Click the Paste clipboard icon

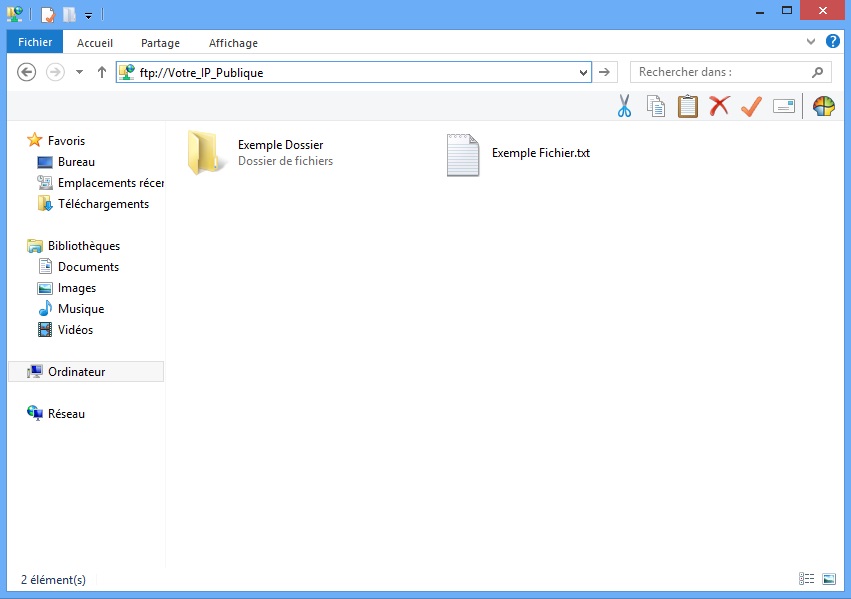[688, 106]
